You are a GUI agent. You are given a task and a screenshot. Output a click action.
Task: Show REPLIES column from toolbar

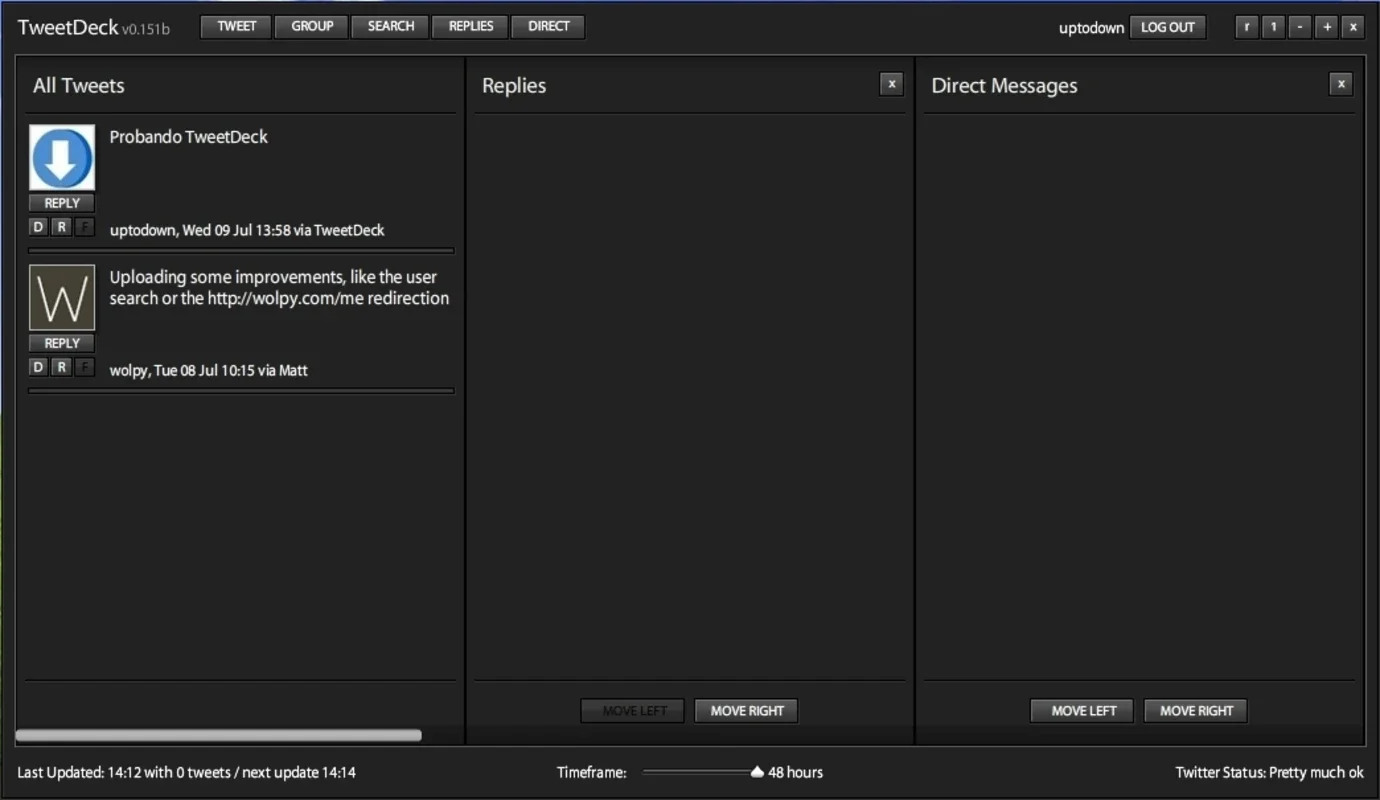tap(470, 27)
